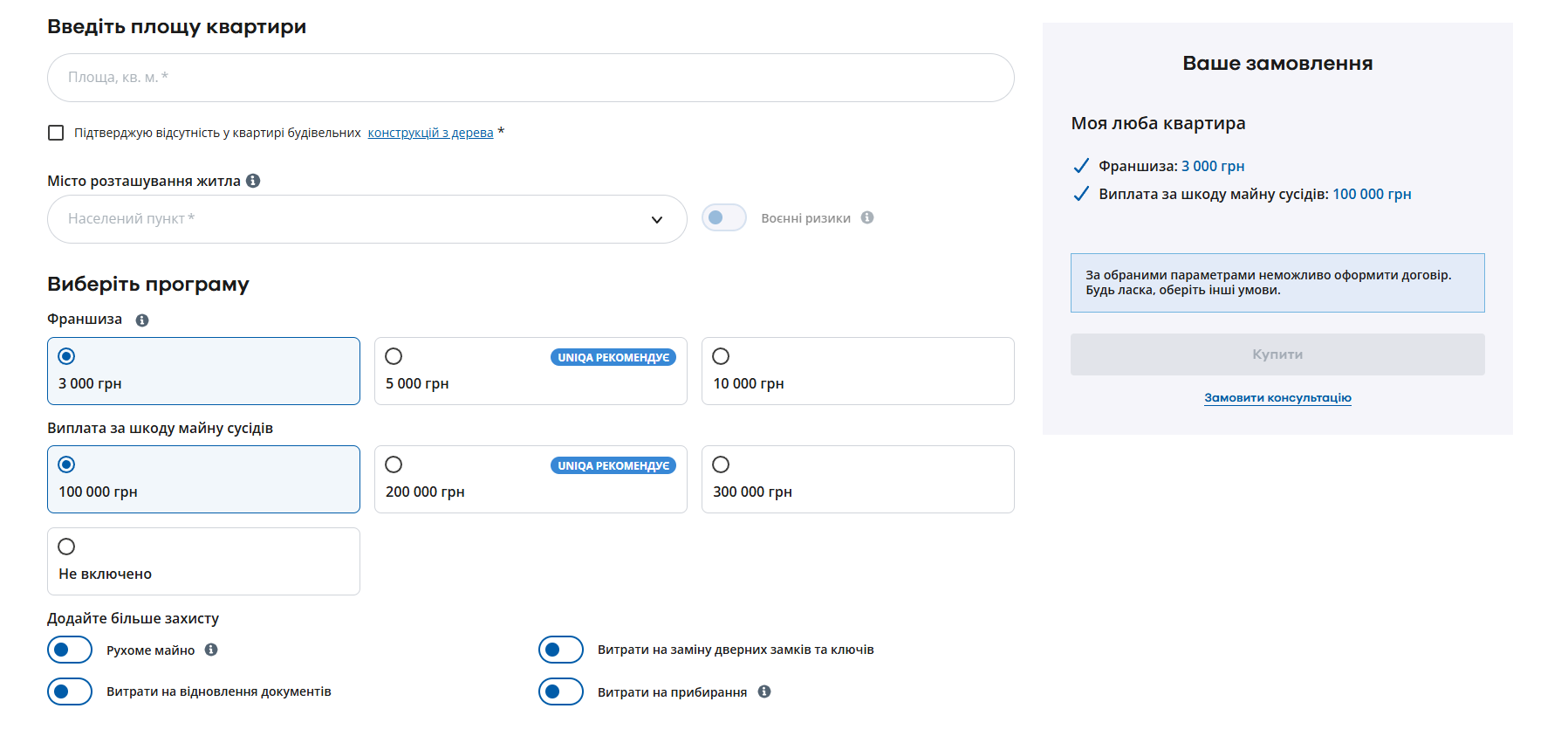The height and width of the screenshot is (743, 1568).
Task: Click info icon next to Витрати на прибирання
Action: (x=764, y=691)
